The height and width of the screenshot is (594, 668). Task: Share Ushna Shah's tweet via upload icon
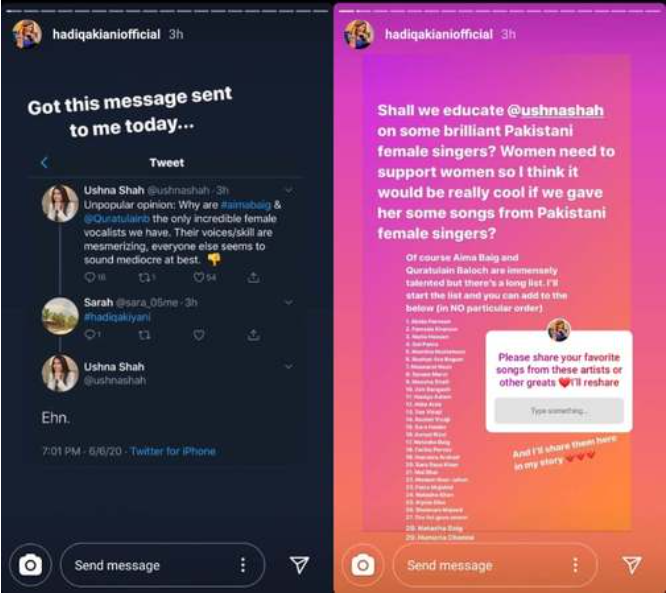pyautogui.click(x=253, y=277)
